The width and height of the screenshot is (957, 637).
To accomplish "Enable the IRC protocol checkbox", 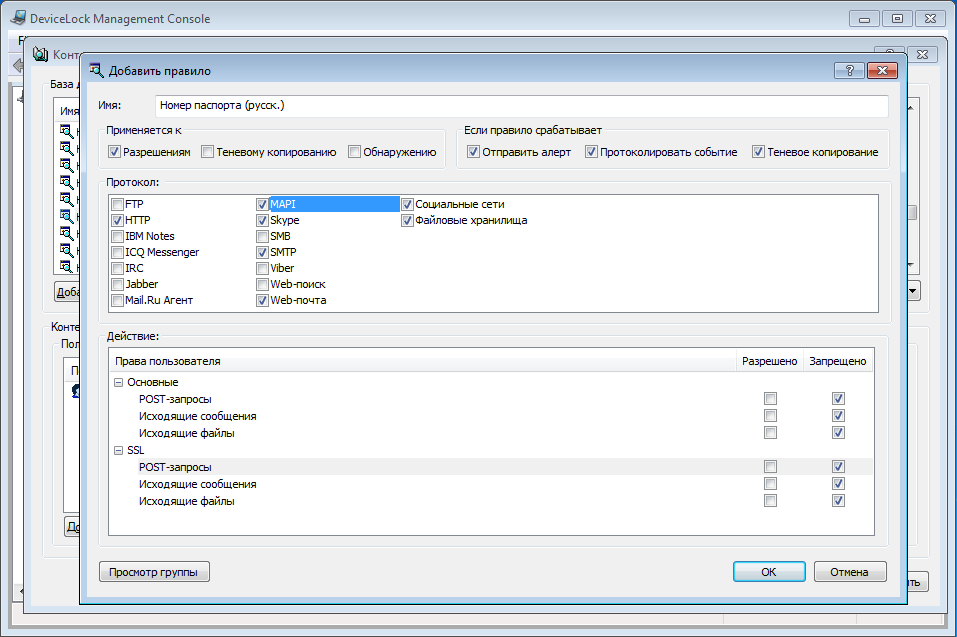I will tap(118, 268).
